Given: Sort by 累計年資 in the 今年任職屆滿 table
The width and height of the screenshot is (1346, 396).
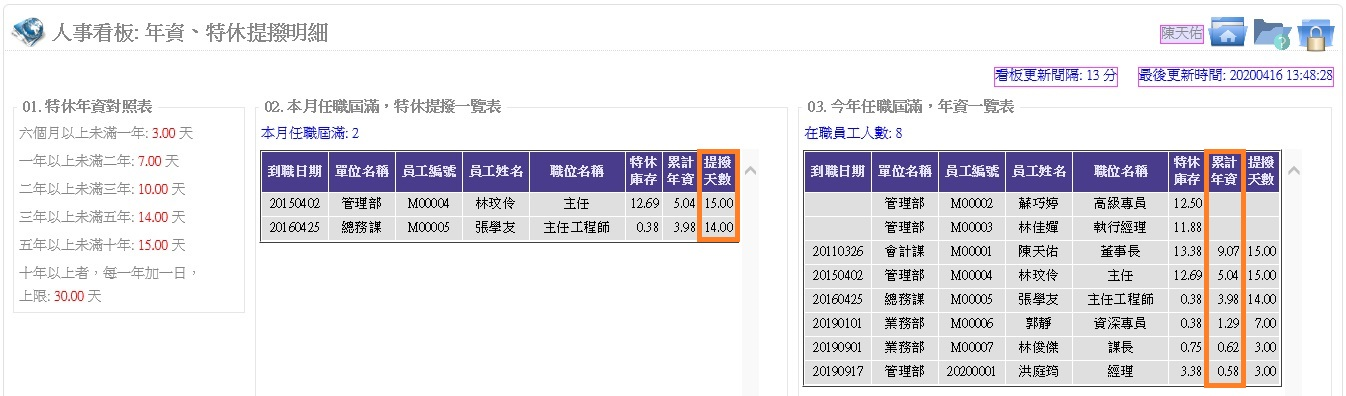Looking at the screenshot, I should (x=1225, y=171).
